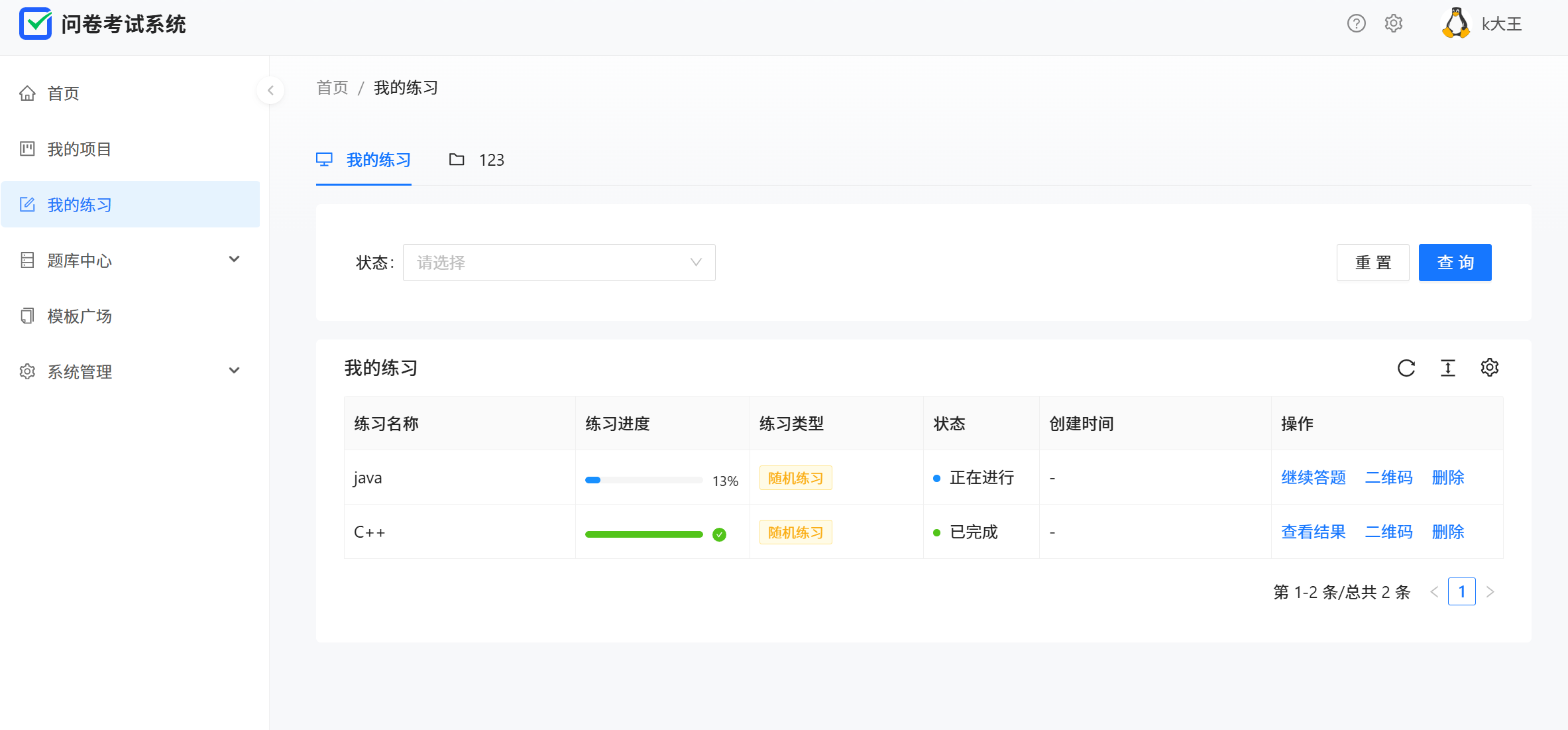
Task: Refresh the 我的练习 table
Action: pos(1406,368)
